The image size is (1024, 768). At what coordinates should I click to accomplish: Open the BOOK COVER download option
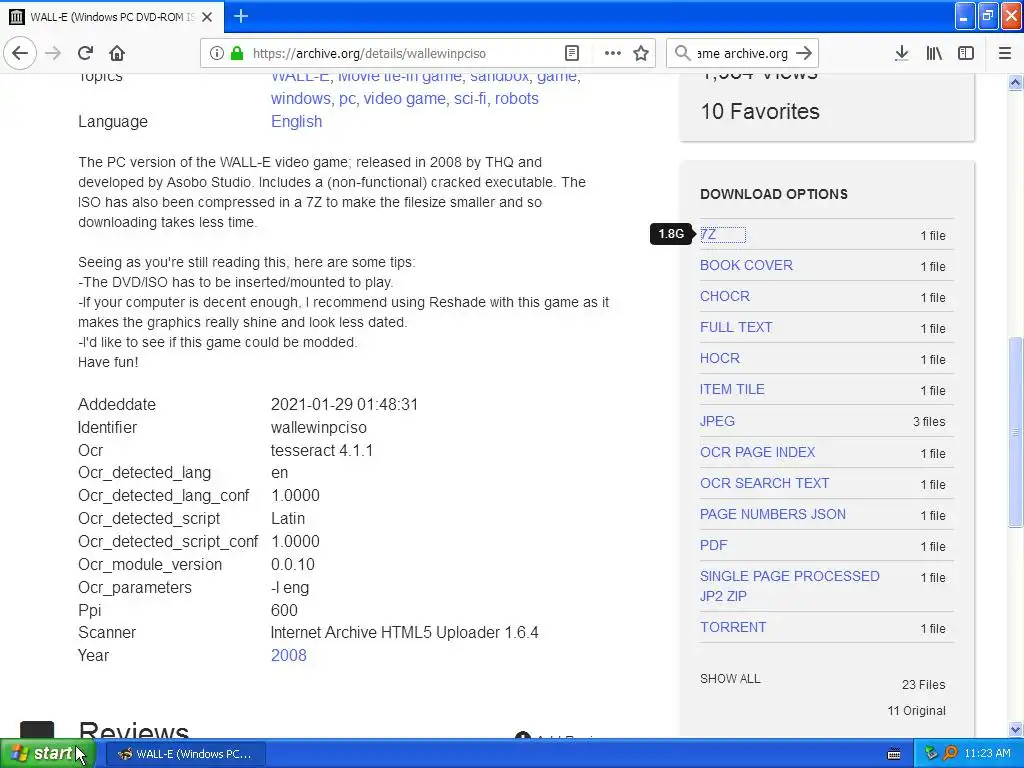pyautogui.click(x=746, y=265)
